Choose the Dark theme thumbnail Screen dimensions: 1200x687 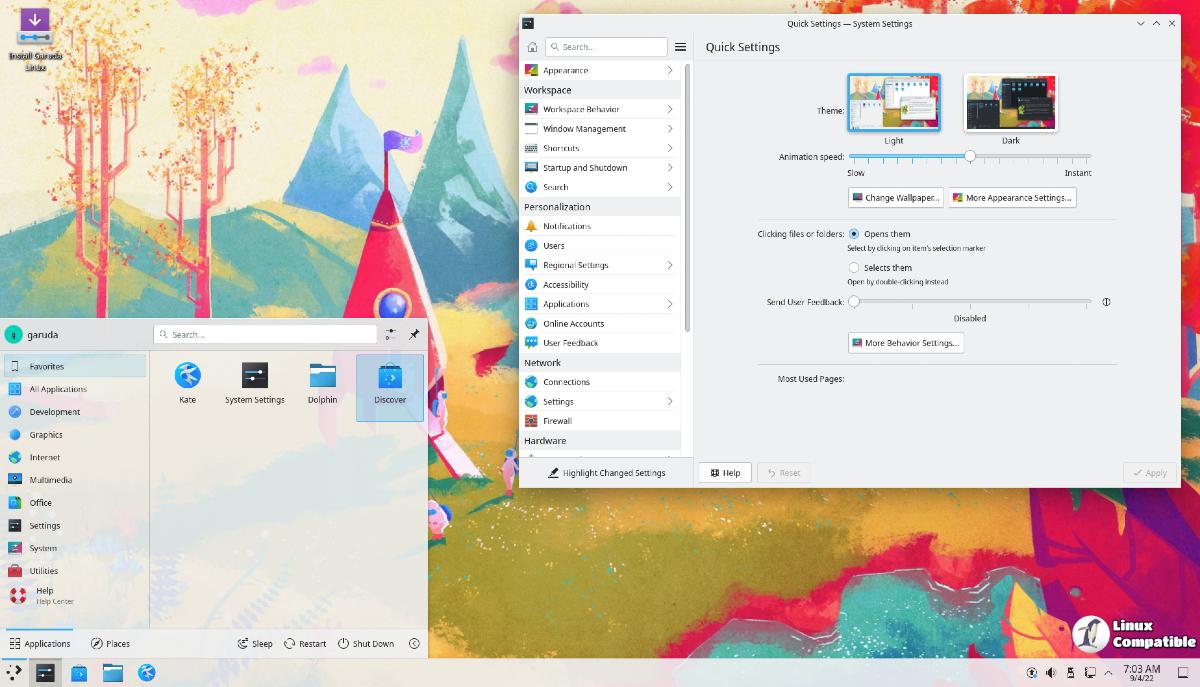pos(1010,103)
